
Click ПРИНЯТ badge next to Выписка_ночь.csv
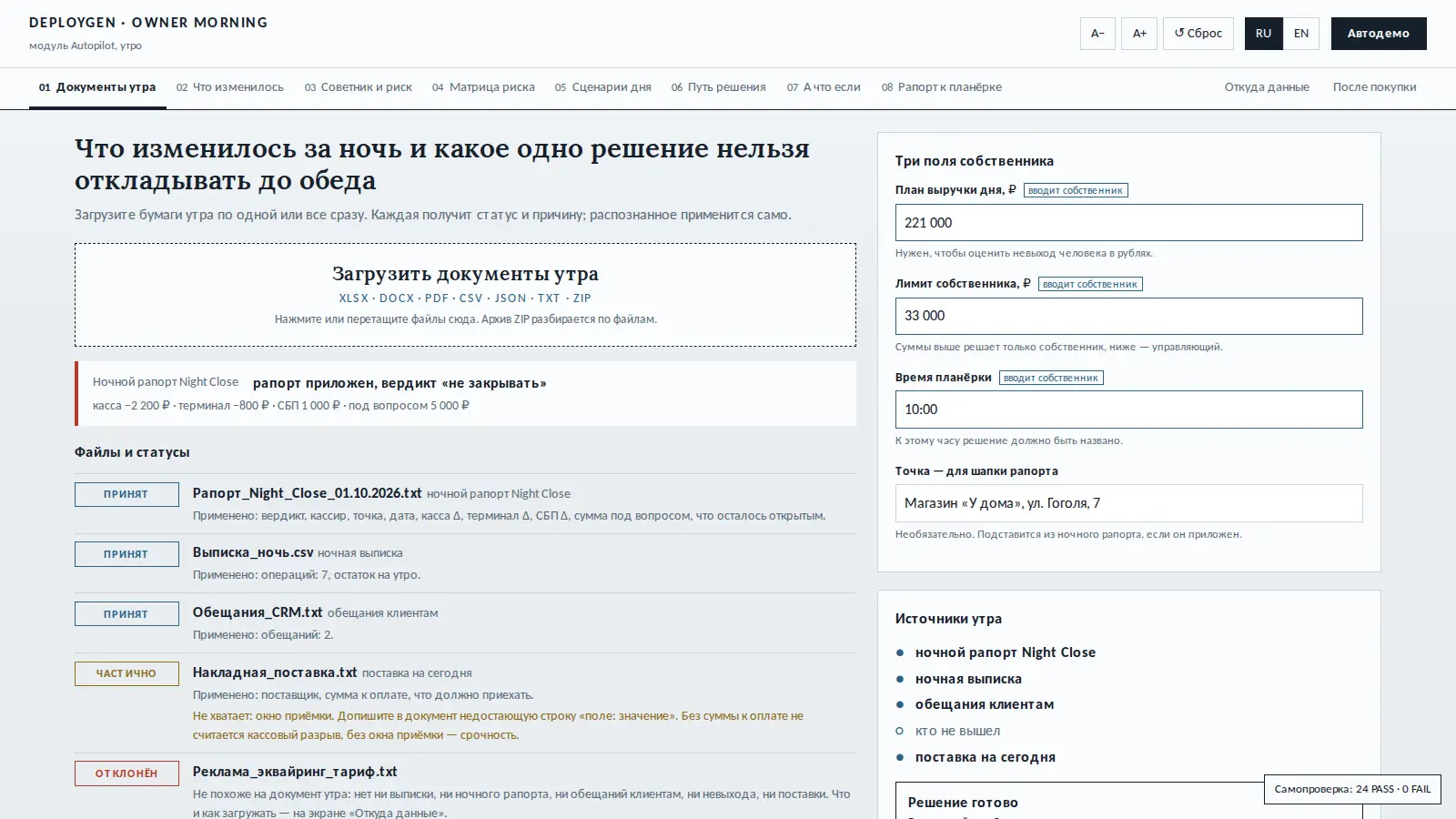click(x=126, y=554)
